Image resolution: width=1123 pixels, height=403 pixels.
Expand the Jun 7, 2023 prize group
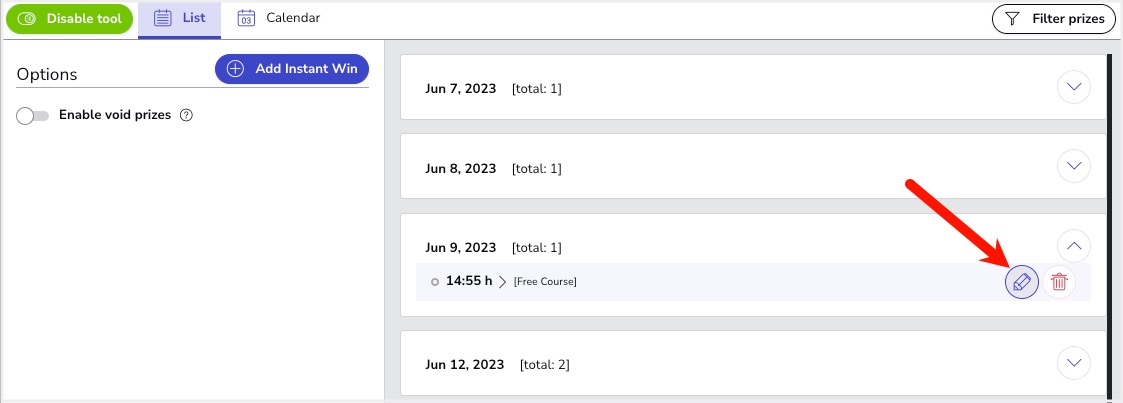click(1074, 88)
